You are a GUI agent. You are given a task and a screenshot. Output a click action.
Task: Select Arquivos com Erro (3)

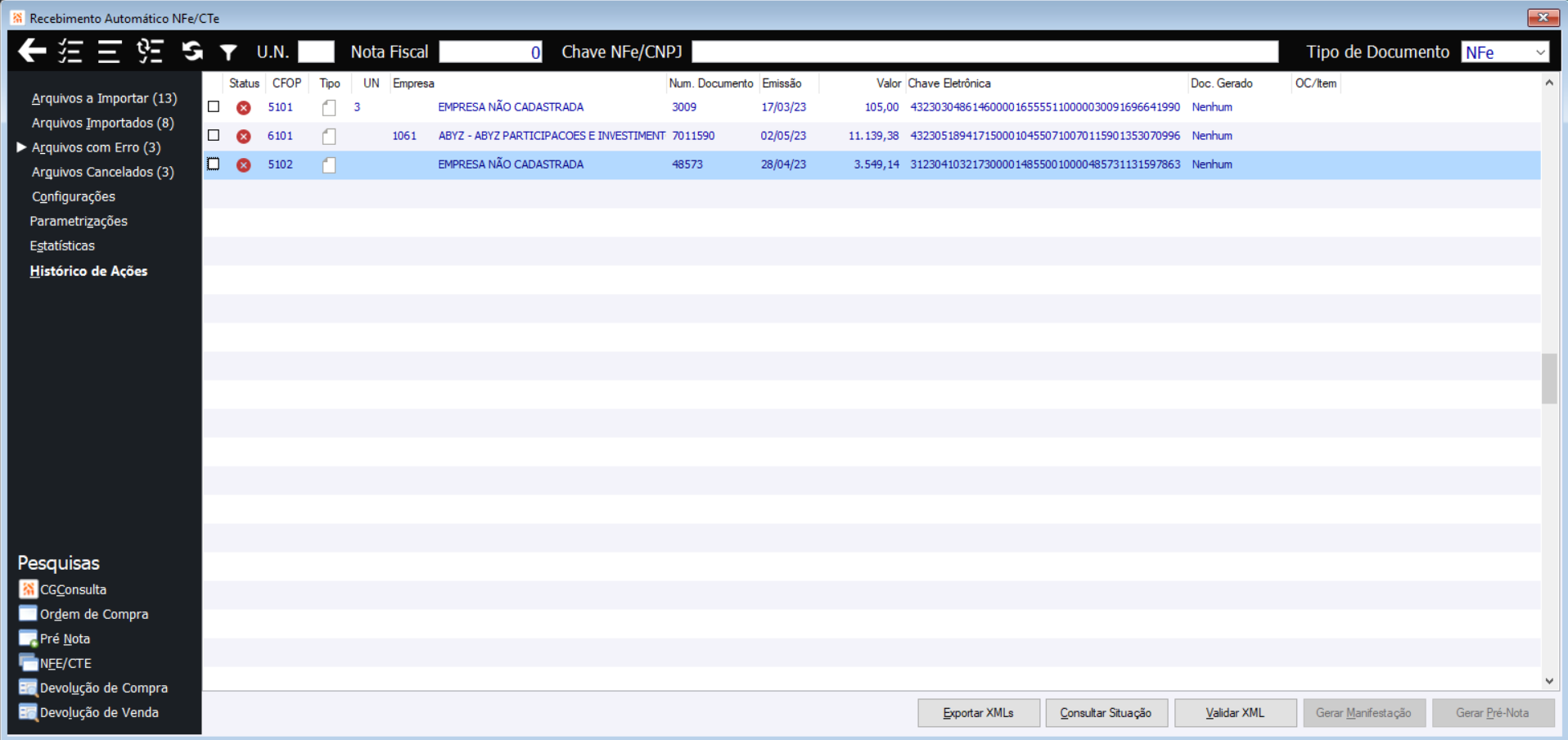(96, 147)
